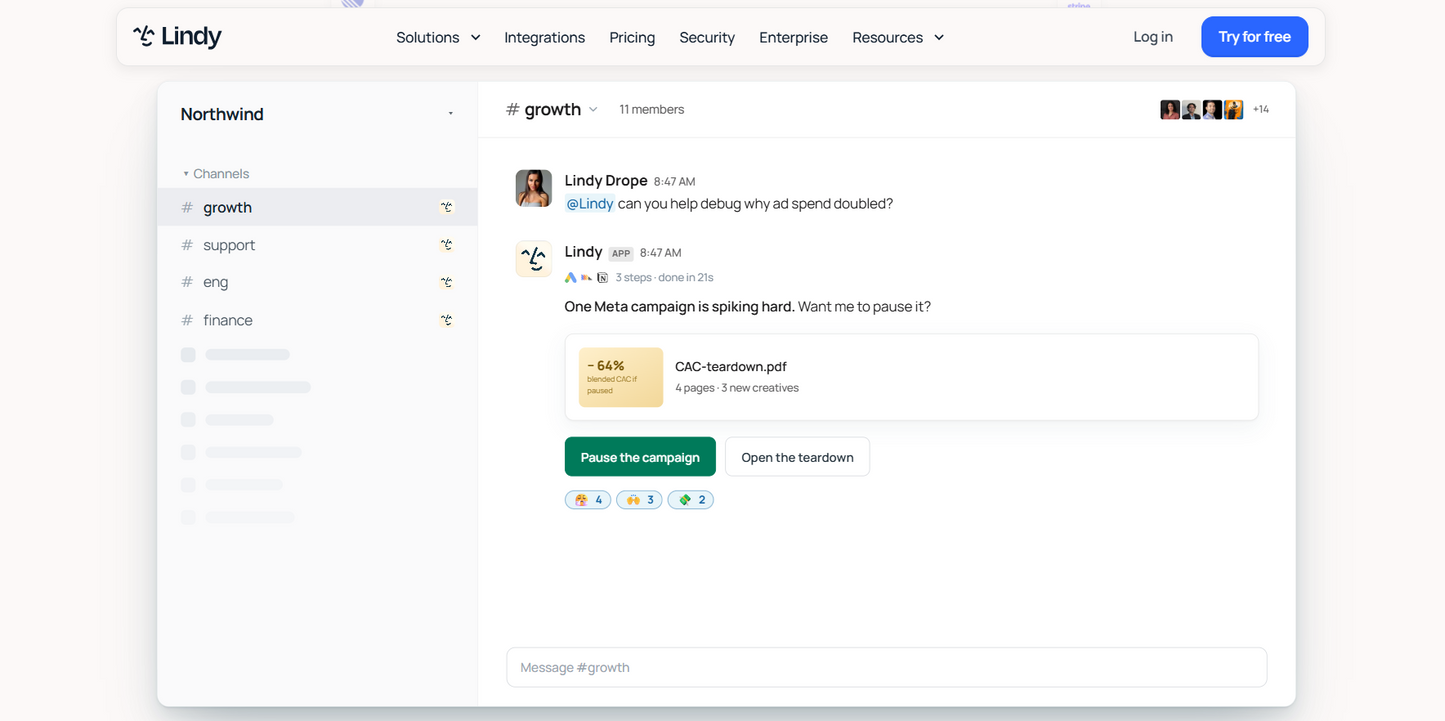
Task: Toggle the money emoji reaction 2
Action: (x=690, y=500)
